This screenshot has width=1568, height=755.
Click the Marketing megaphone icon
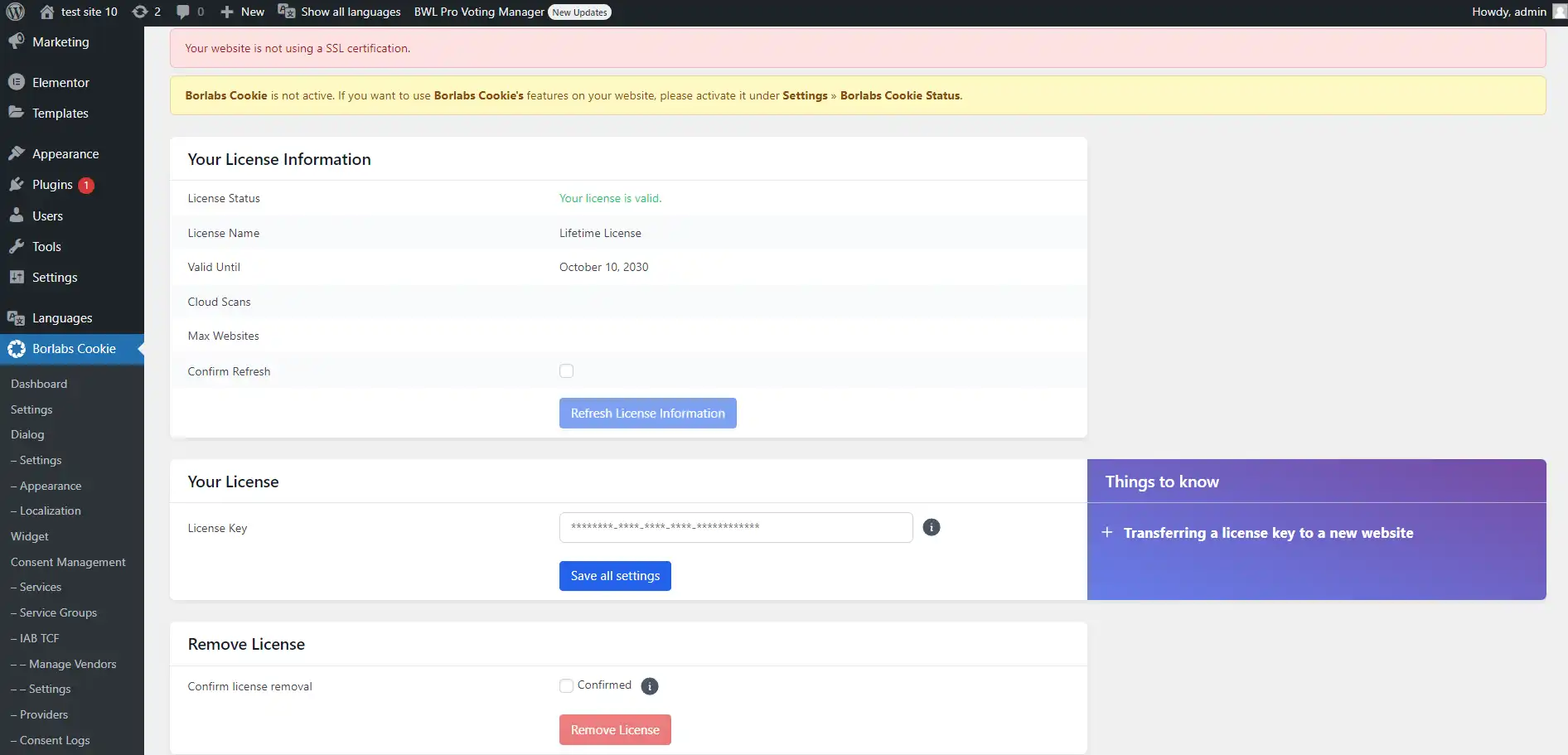point(16,41)
